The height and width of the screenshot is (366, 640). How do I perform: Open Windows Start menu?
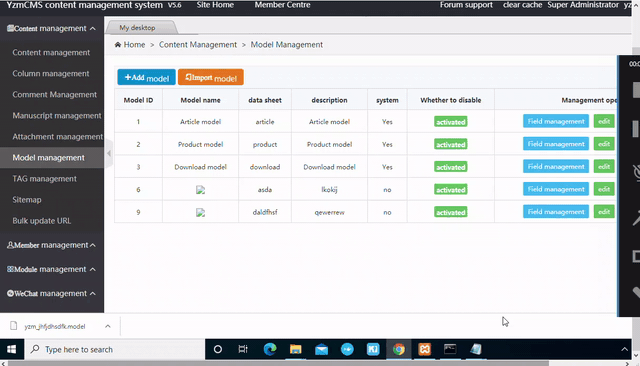point(11,349)
